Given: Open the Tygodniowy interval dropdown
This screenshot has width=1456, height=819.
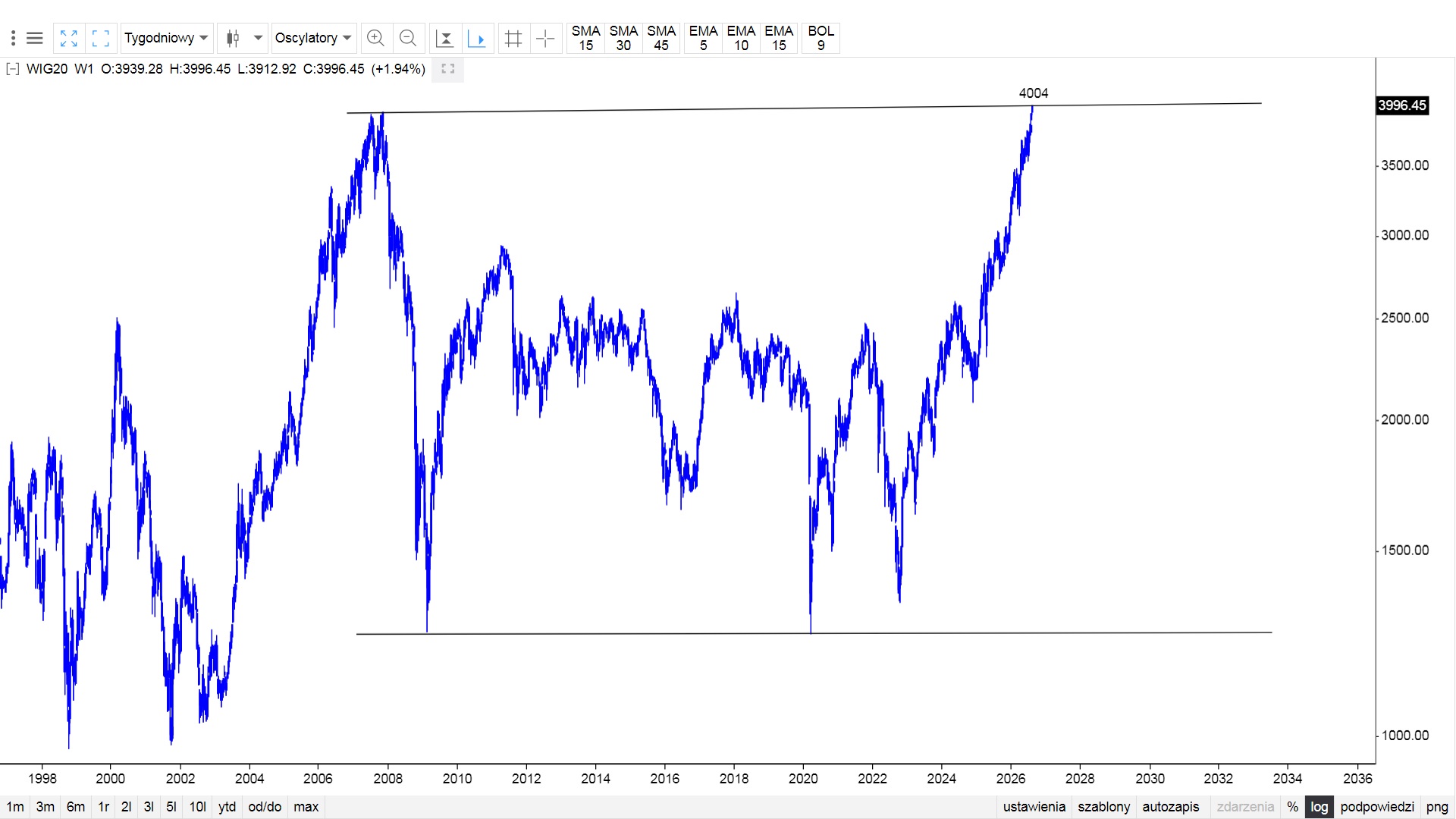Looking at the screenshot, I should [x=166, y=38].
